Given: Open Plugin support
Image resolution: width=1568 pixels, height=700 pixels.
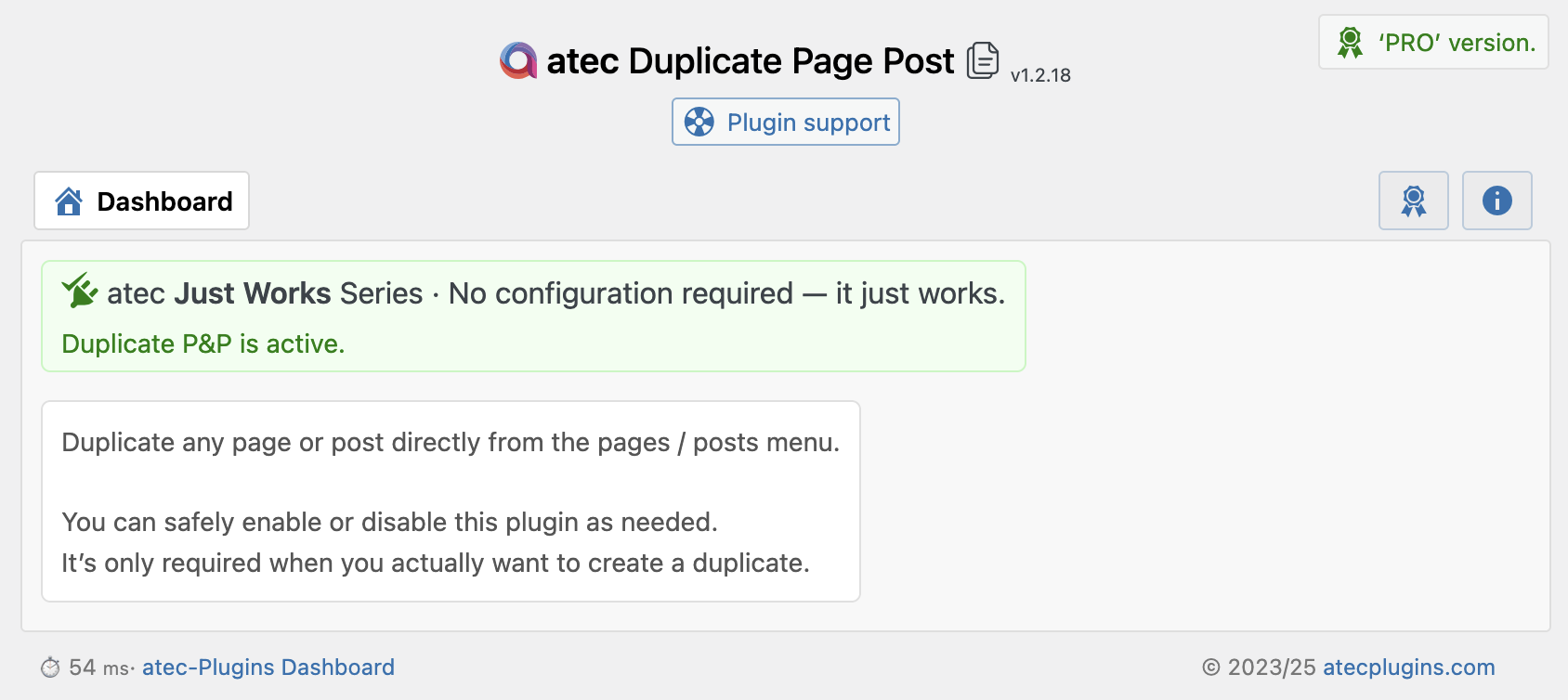Looking at the screenshot, I should coord(807,123).
